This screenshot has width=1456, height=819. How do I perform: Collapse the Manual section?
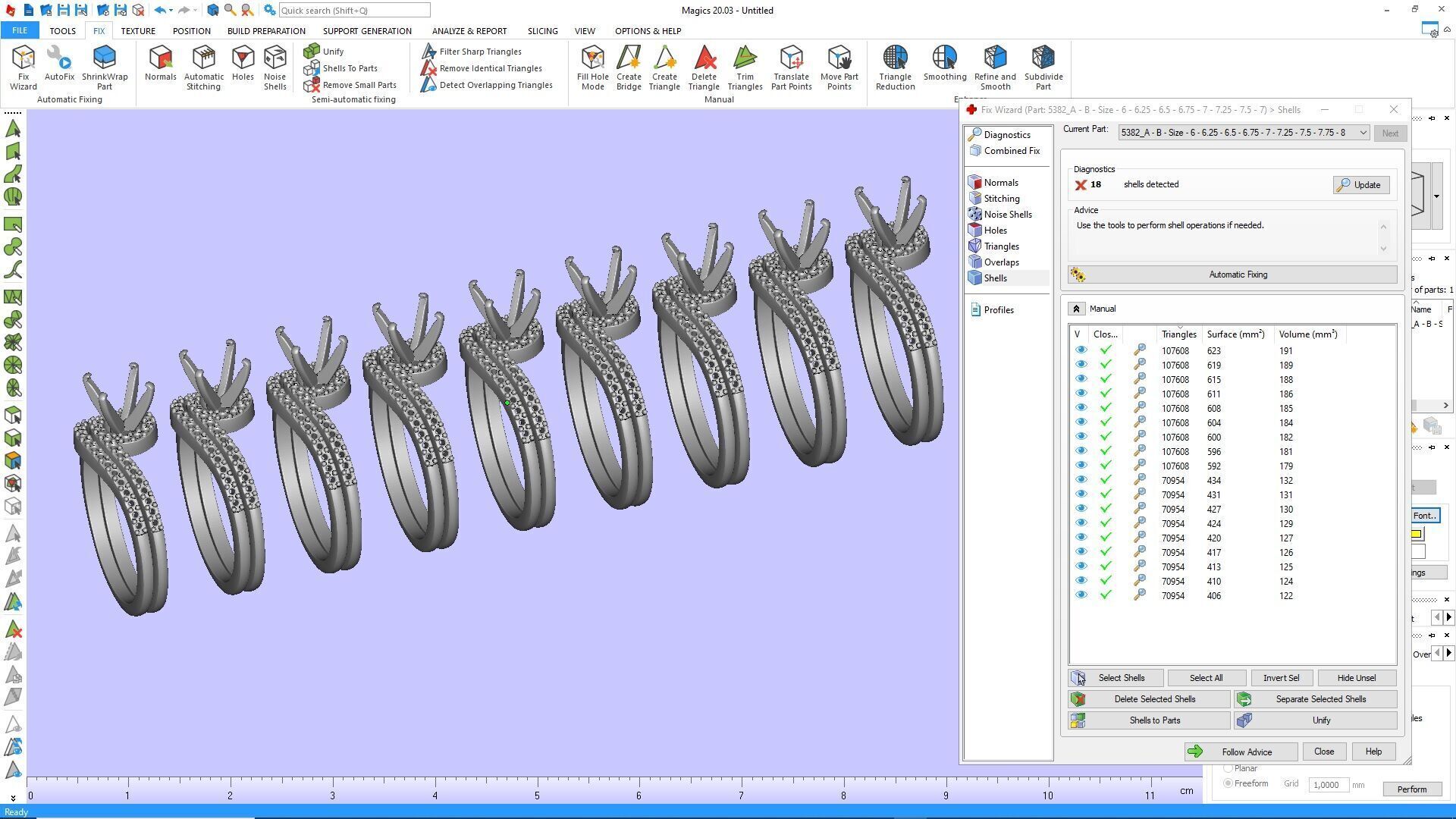tap(1075, 309)
